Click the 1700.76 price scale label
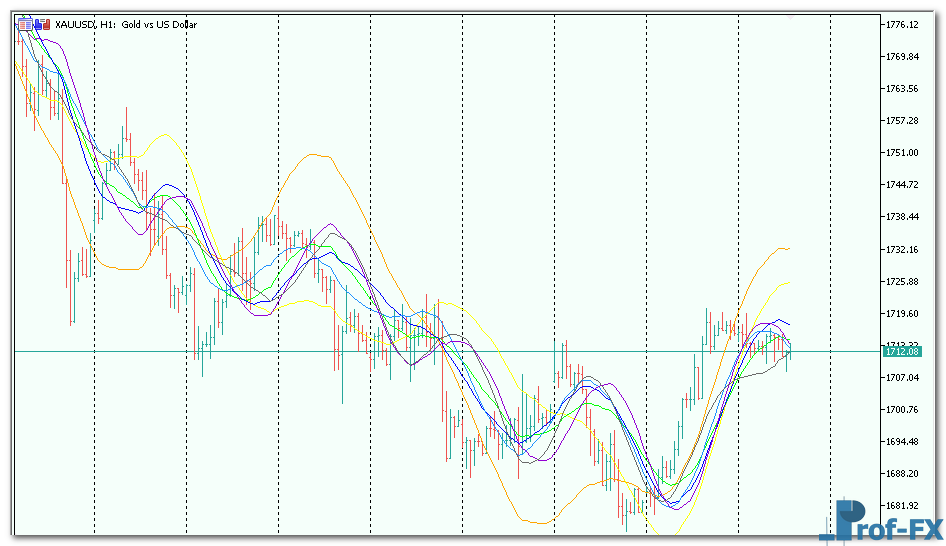946x546 pixels. [901, 410]
